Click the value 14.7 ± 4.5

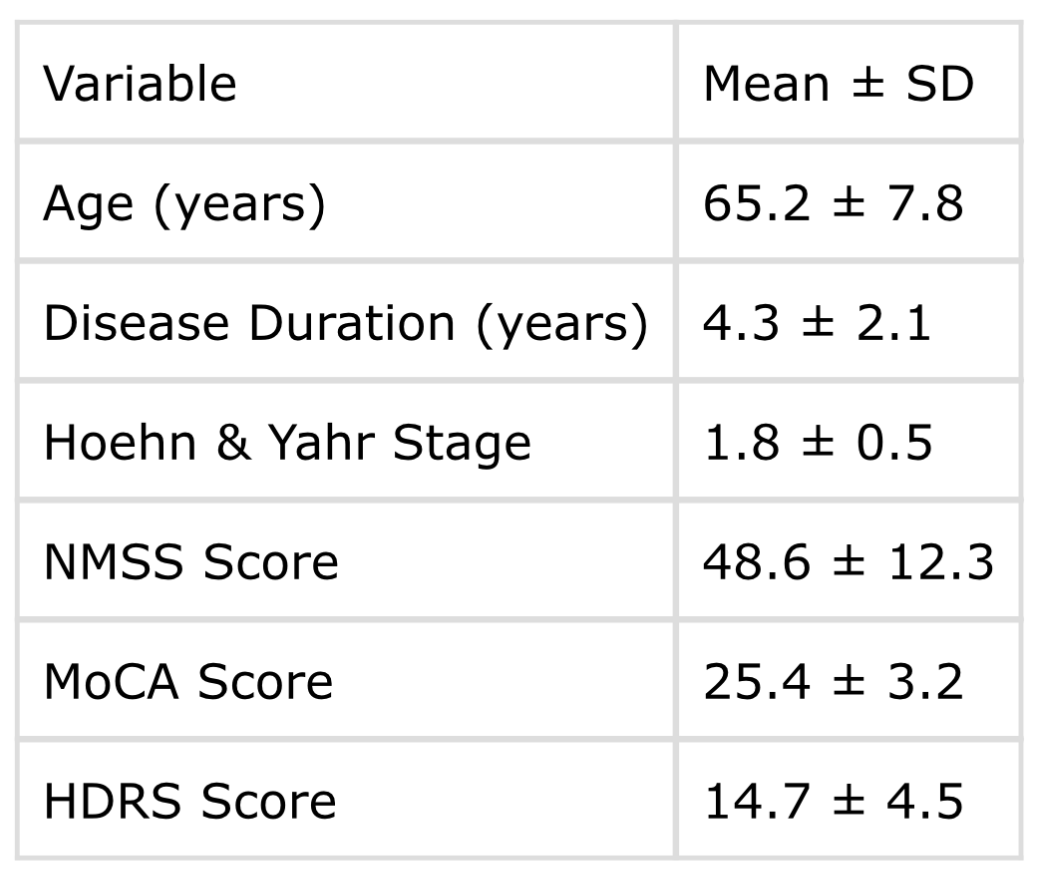(x=833, y=802)
